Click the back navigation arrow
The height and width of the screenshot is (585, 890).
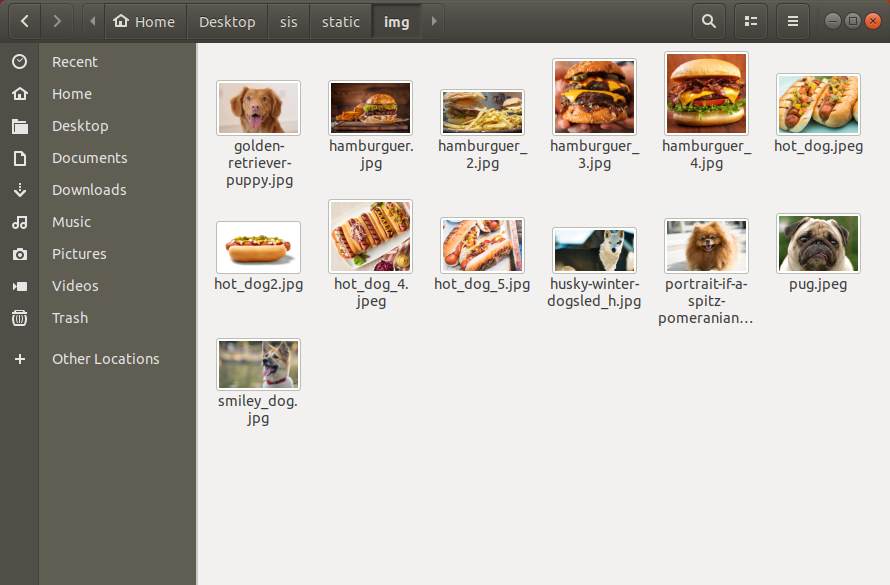24,20
